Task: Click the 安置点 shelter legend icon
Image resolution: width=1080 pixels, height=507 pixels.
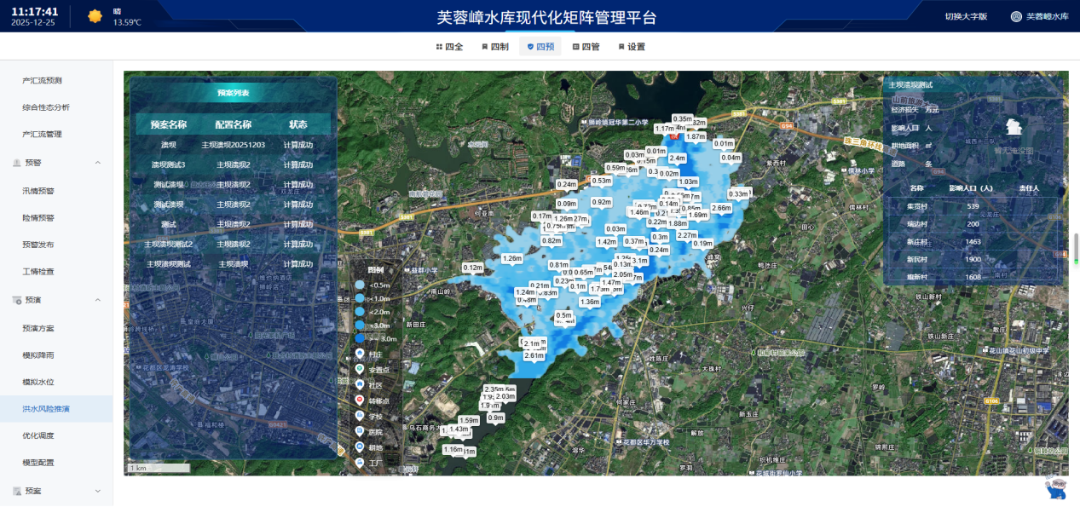Action: coord(360,368)
